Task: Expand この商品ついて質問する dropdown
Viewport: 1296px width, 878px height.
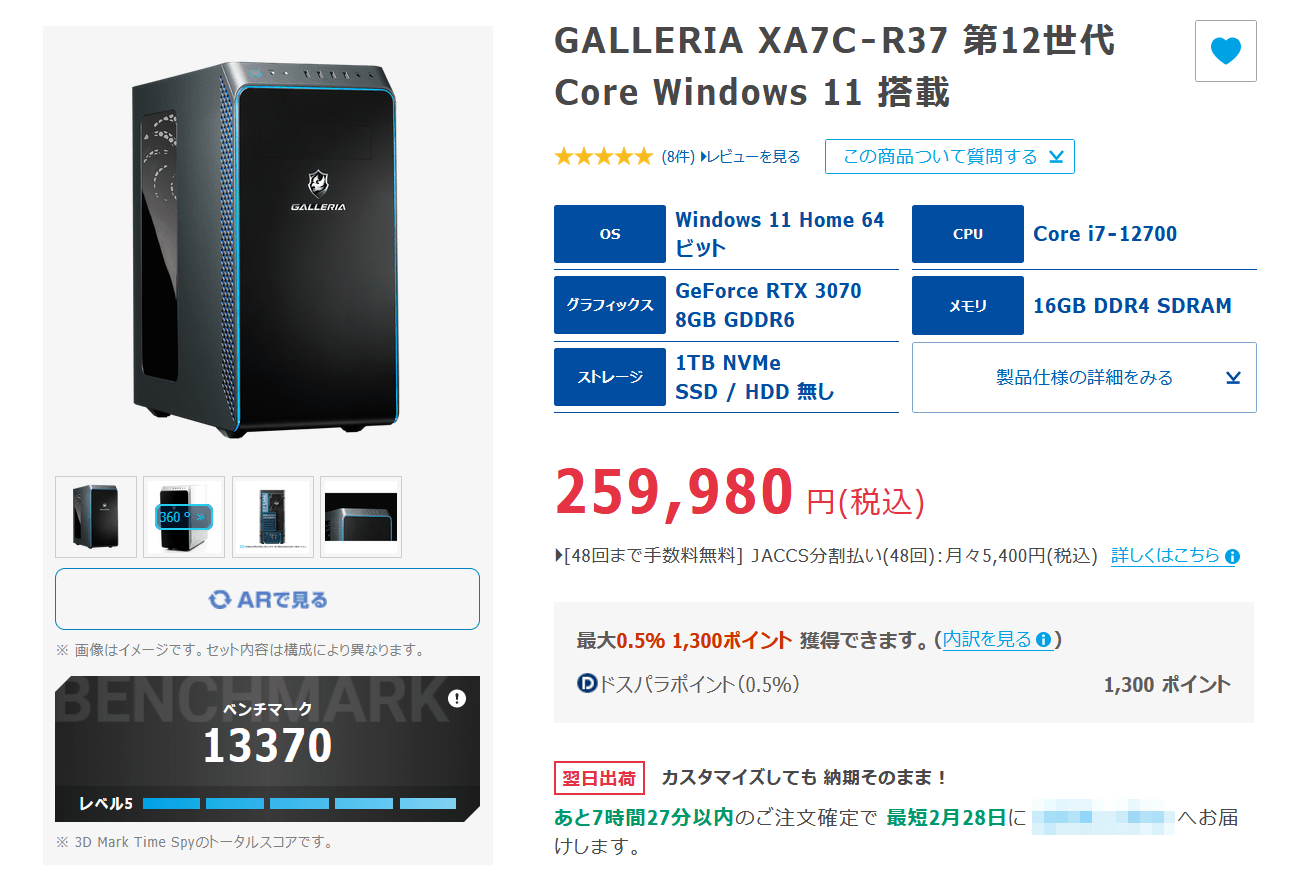Action: (x=950, y=157)
